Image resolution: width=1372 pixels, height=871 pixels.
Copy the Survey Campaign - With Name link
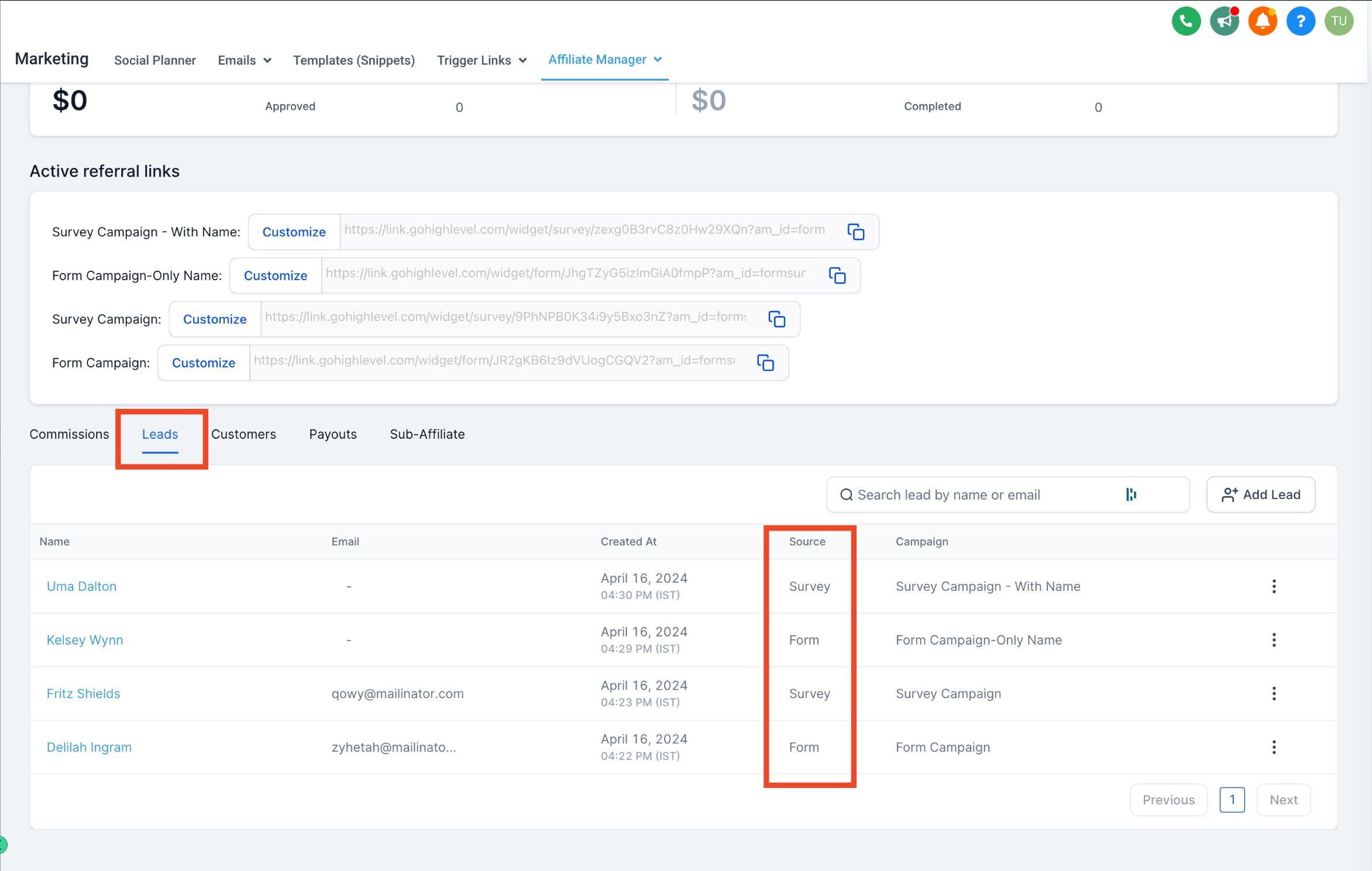tap(856, 232)
